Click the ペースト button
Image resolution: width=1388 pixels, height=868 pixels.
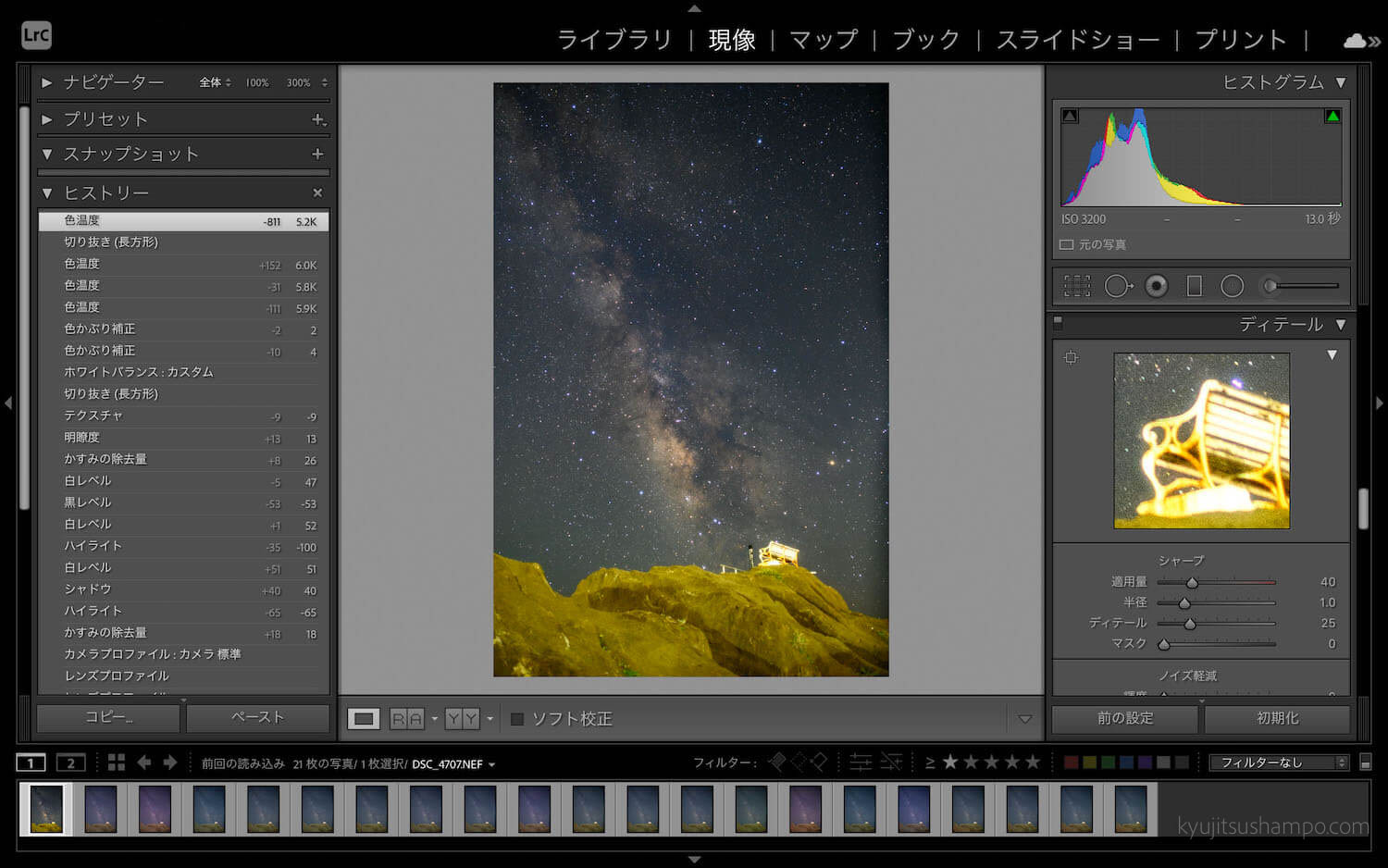point(257,718)
